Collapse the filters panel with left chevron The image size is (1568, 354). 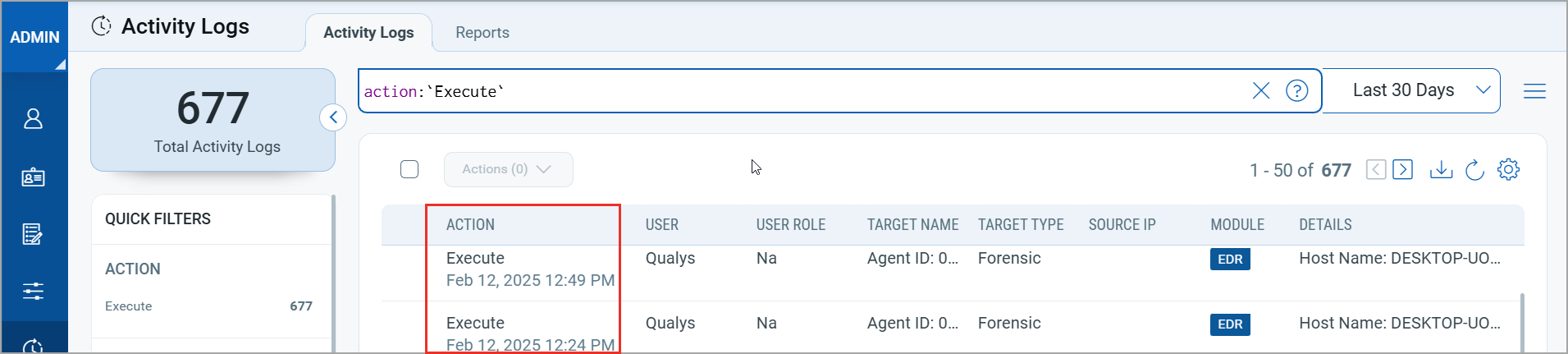(333, 117)
